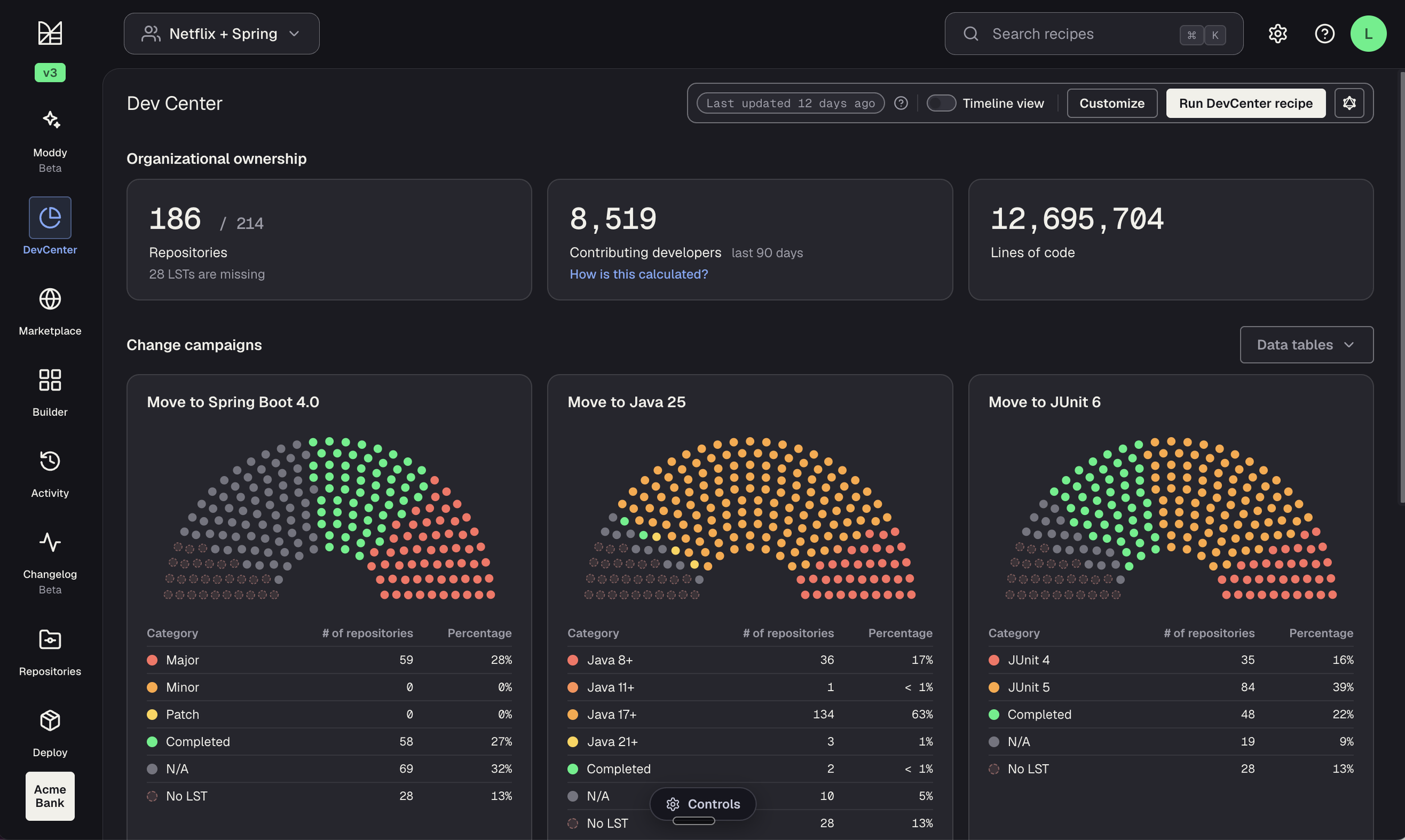Open the Builder grid icon
Image resolution: width=1405 pixels, height=840 pixels.
coord(51,380)
